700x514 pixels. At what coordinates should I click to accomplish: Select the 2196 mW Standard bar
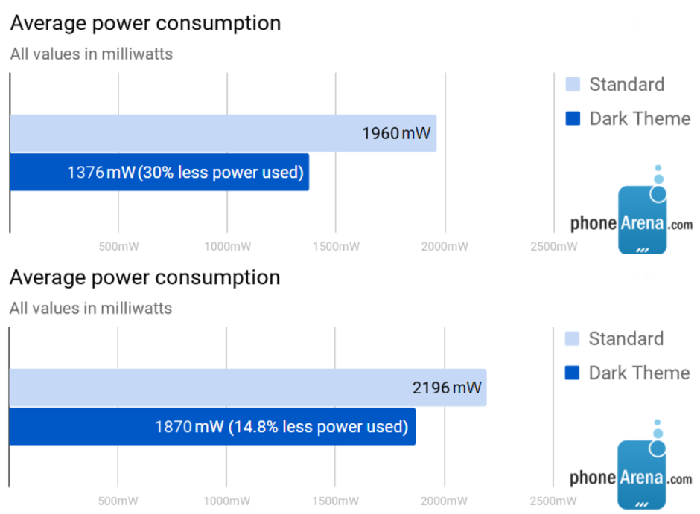point(248,388)
